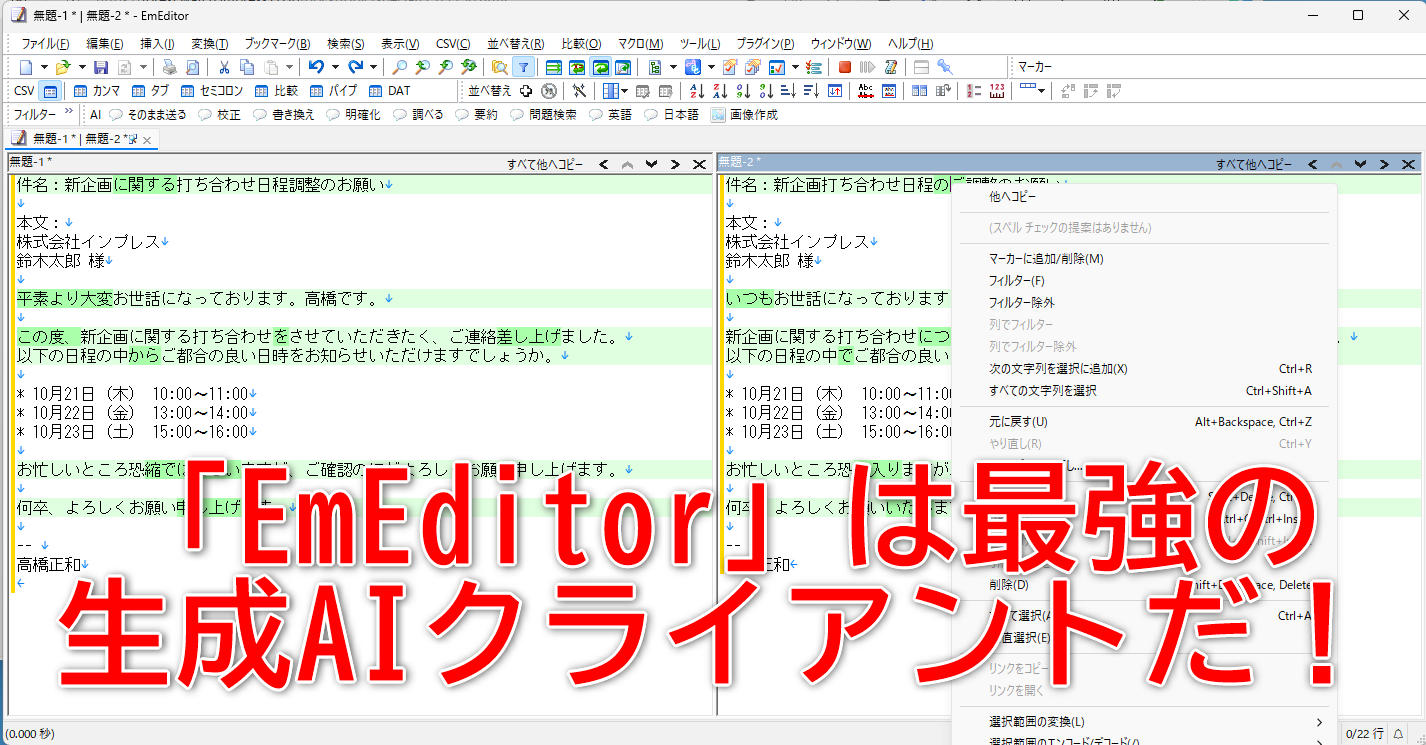
Task: Click the セミコロン delimiter icon
Action: click(188, 91)
